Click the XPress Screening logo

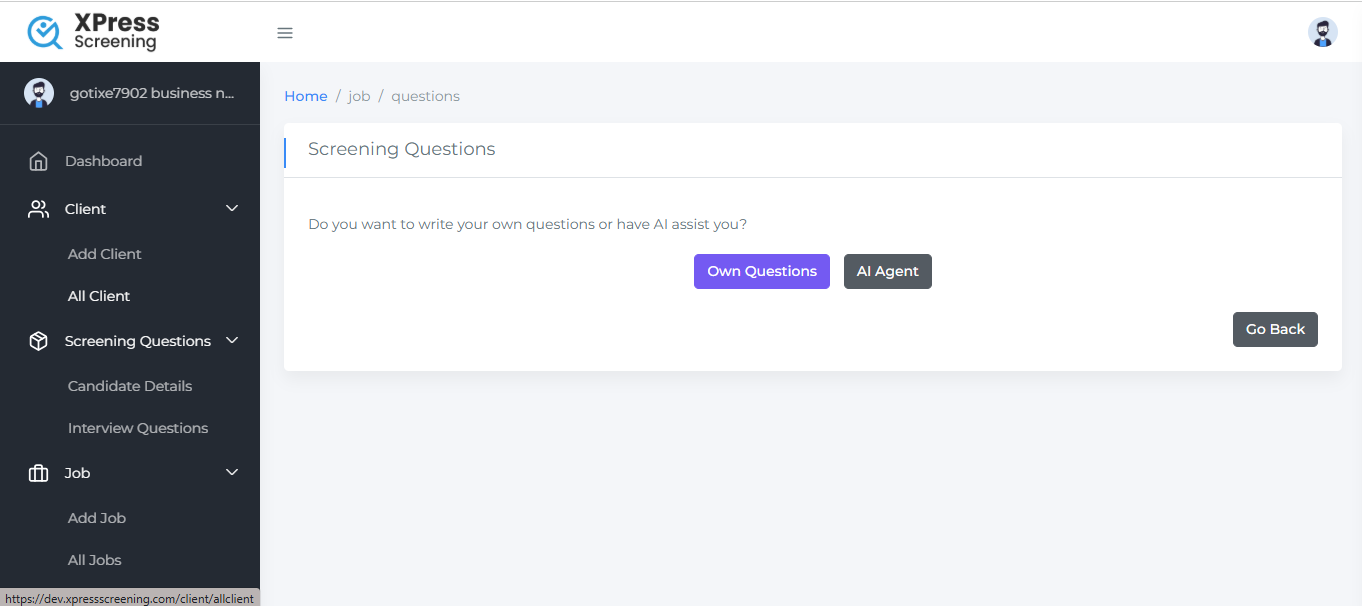92,32
